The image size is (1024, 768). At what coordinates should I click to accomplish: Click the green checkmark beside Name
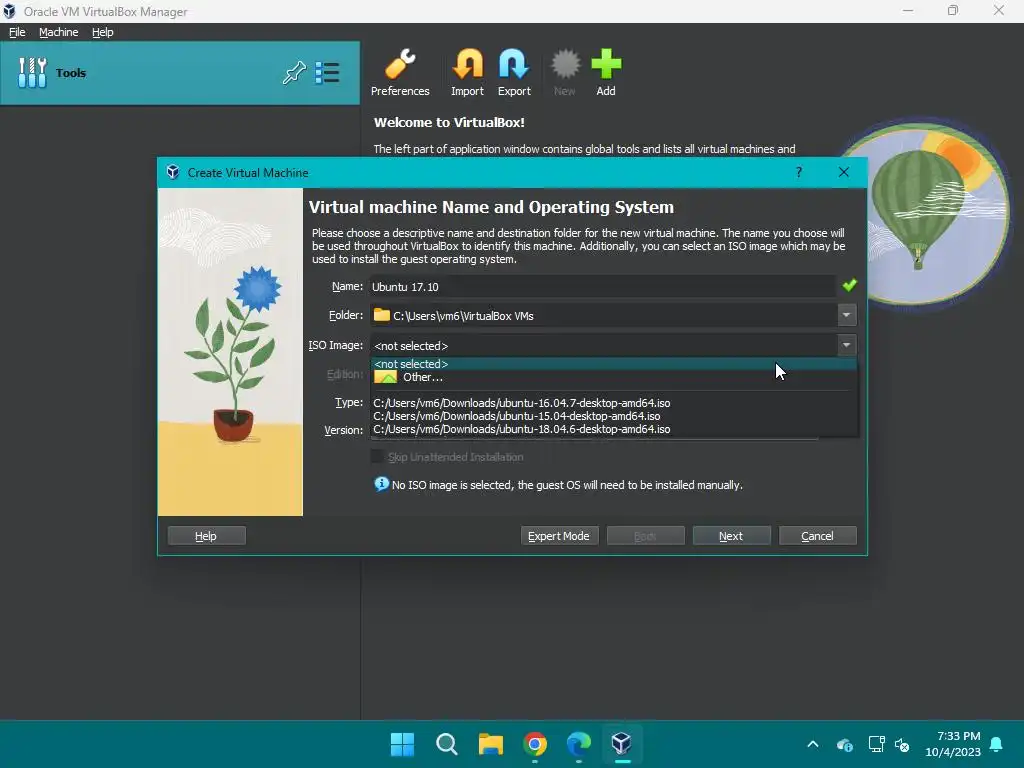(849, 285)
